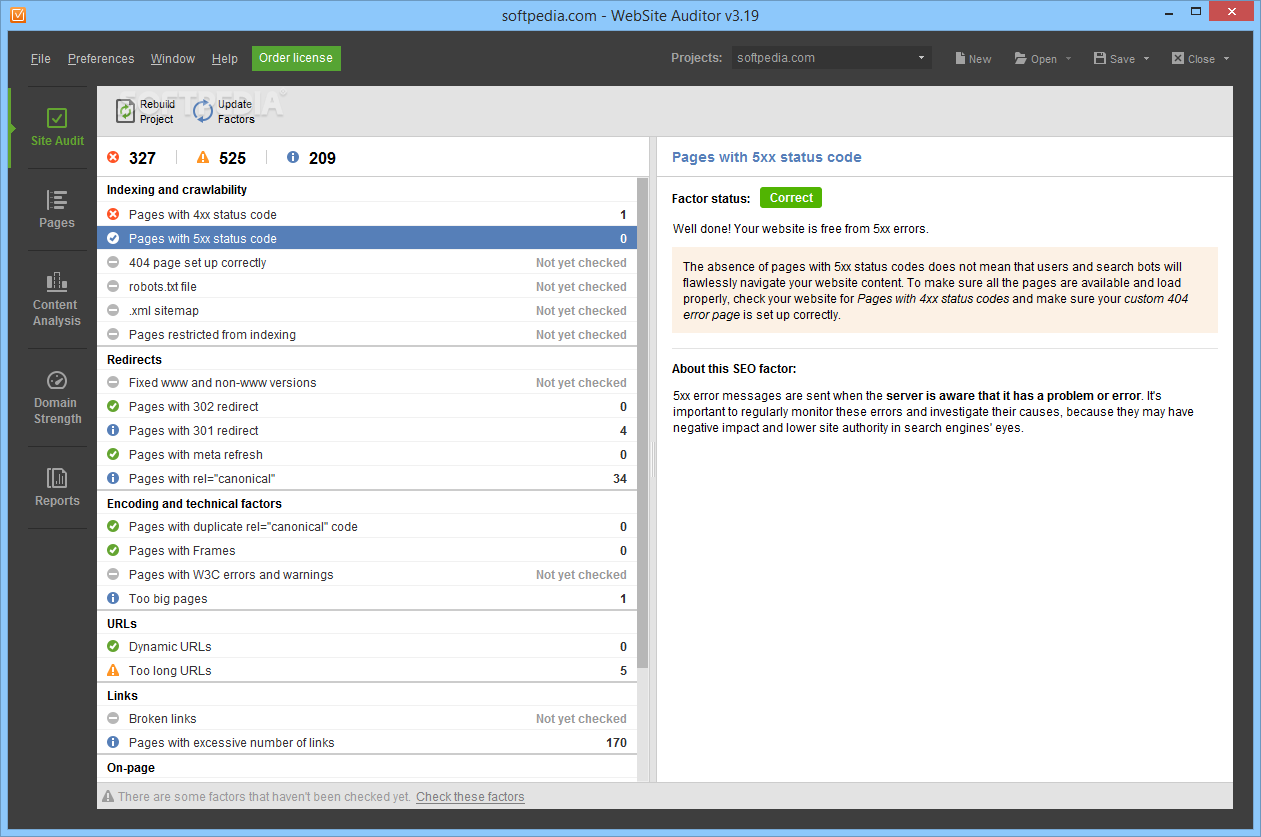Screen dimensions: 1261x837
Task: Click the Close project icon
Action: click(1178, 58)
